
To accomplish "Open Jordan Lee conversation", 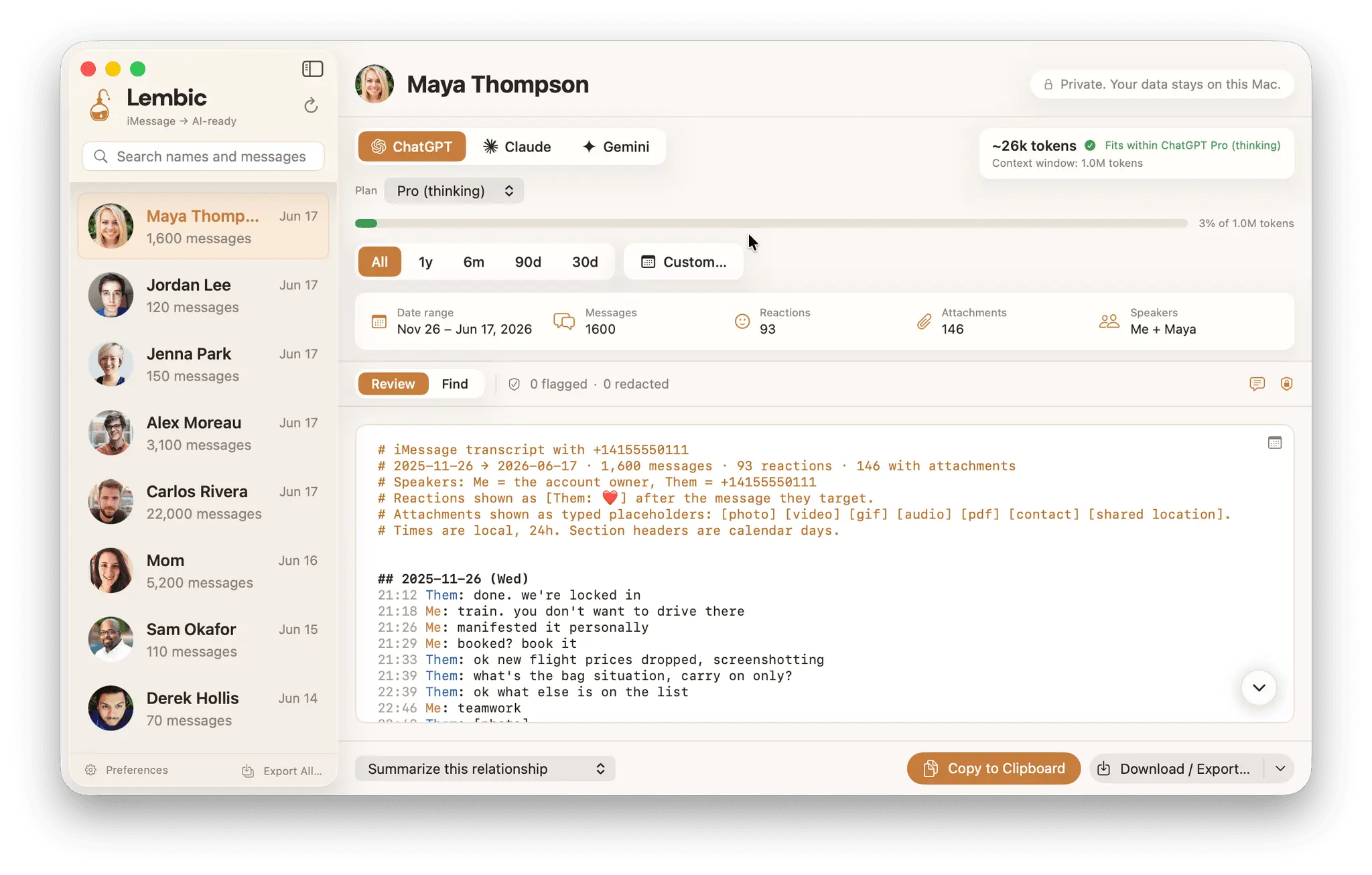I will 203,295.
